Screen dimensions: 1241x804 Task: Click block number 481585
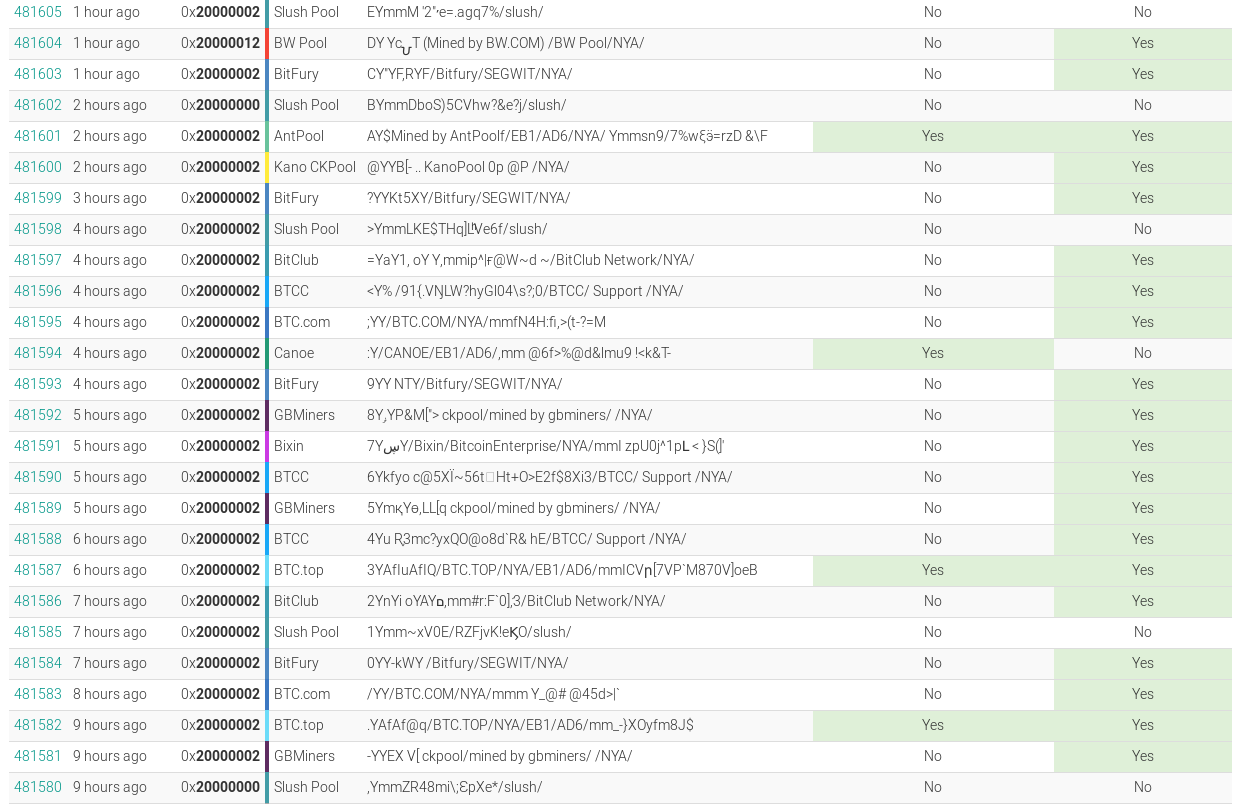pyautogui.click(x=38, y=632)
